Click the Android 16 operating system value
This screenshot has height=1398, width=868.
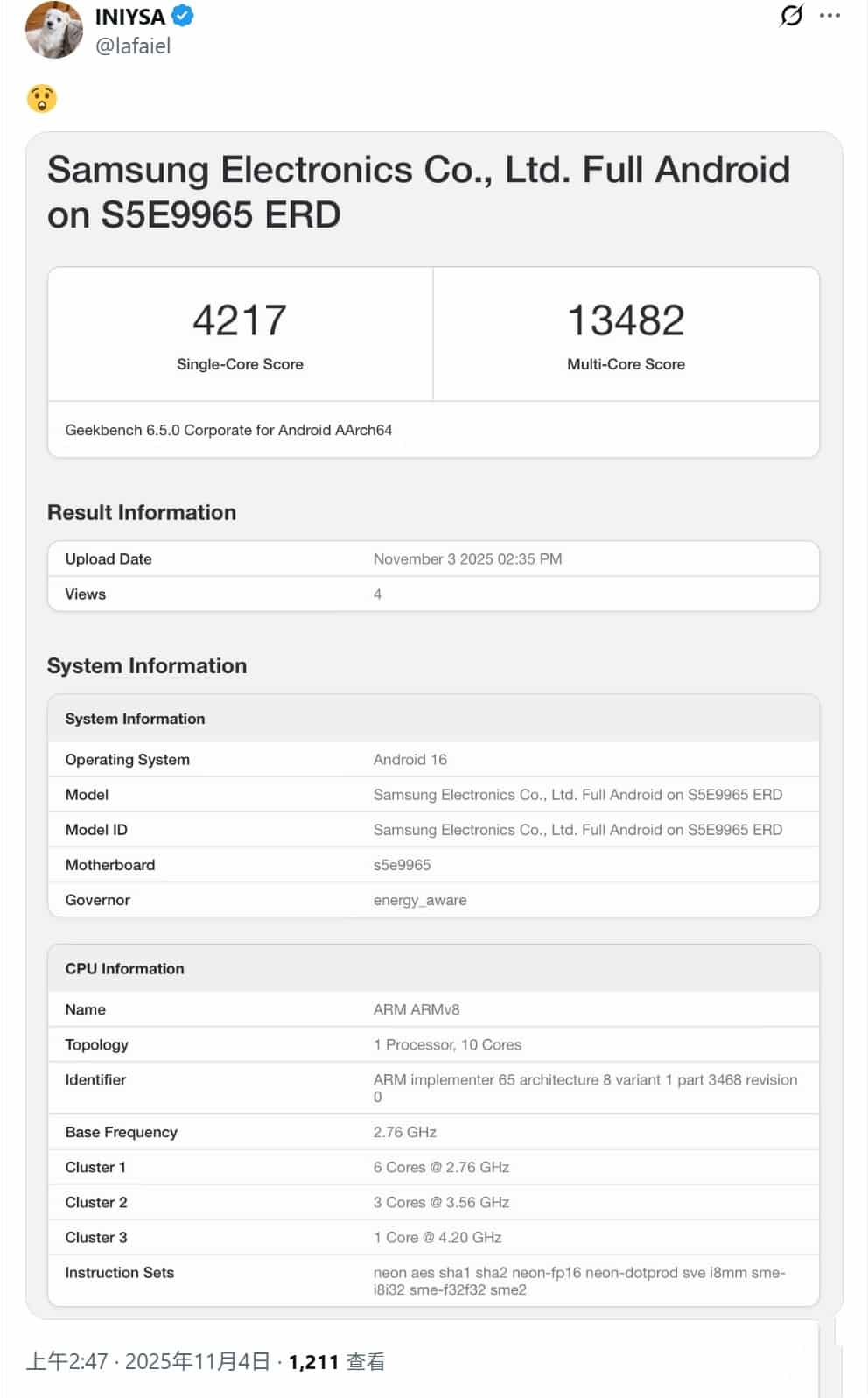[x=409, y=759]
